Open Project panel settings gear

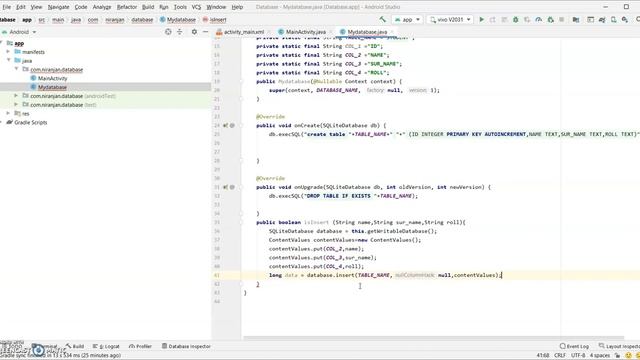pos(194,31)
